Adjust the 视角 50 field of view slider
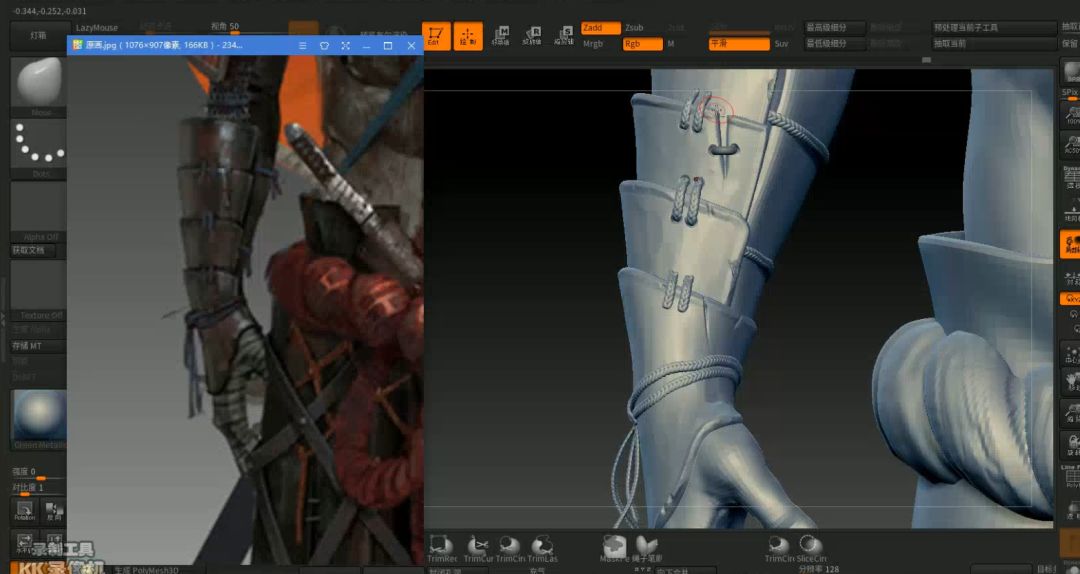The width and height of the screenshot is (1080, 574). 247,28
